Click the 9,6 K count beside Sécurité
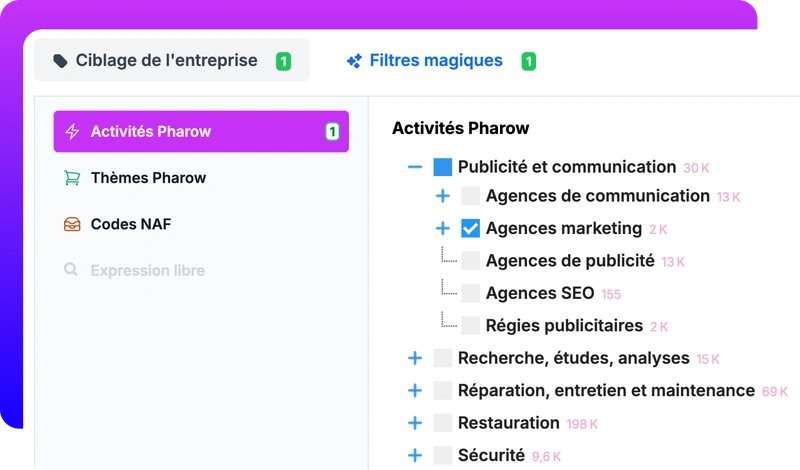This screenshot has height=470, width=800. point(546,456)
